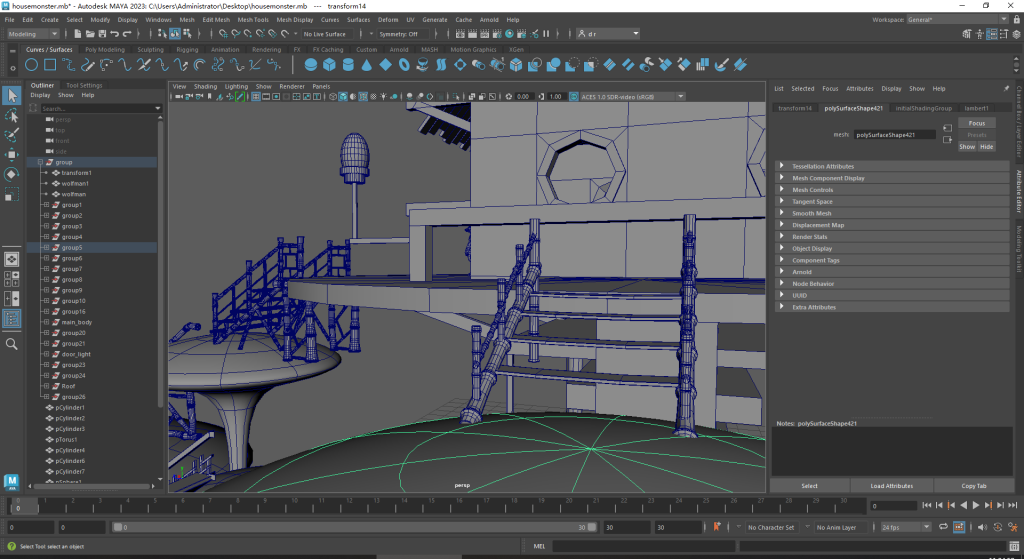The width and height of the screenshot is (1024, 559).
Task: Select the NURBS square shelf icon
Action: [50, 65]
